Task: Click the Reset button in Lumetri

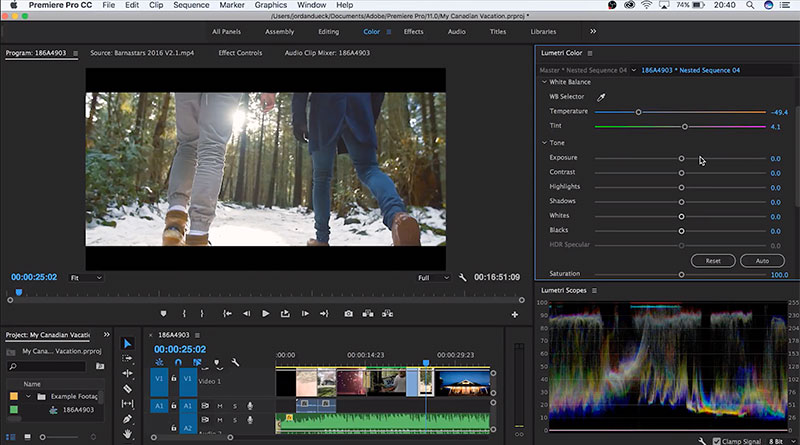Action: (x=713, y=261)
